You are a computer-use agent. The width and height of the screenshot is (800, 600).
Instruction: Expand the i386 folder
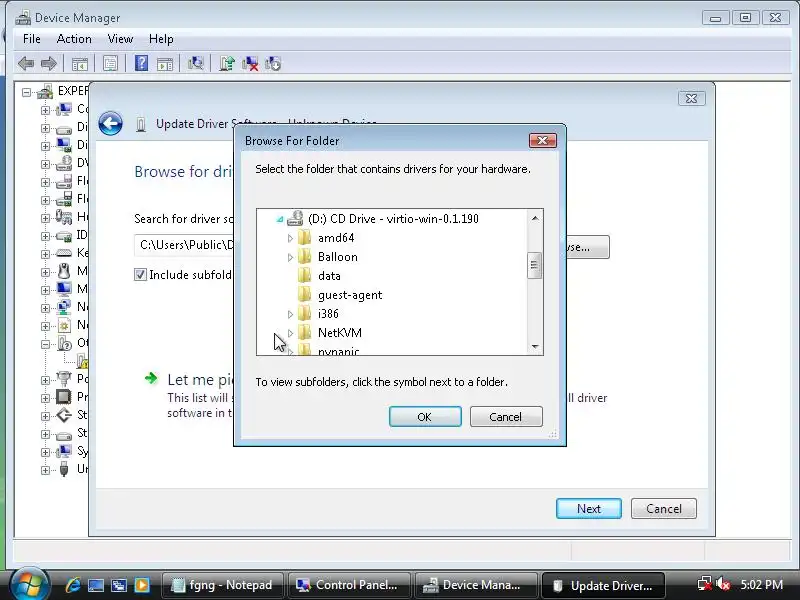290,314
